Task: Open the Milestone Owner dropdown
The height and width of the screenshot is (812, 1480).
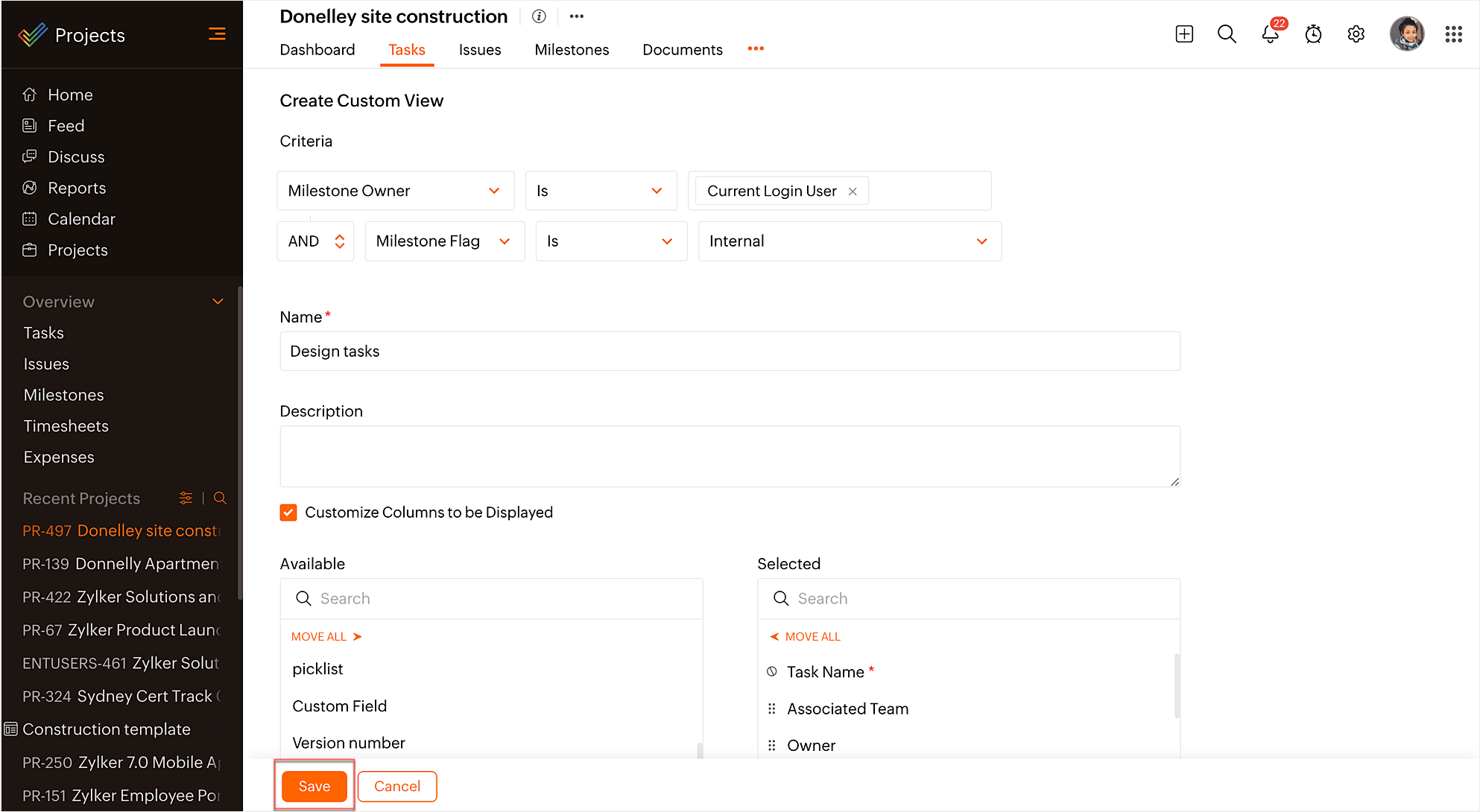Action: [395, 191]
